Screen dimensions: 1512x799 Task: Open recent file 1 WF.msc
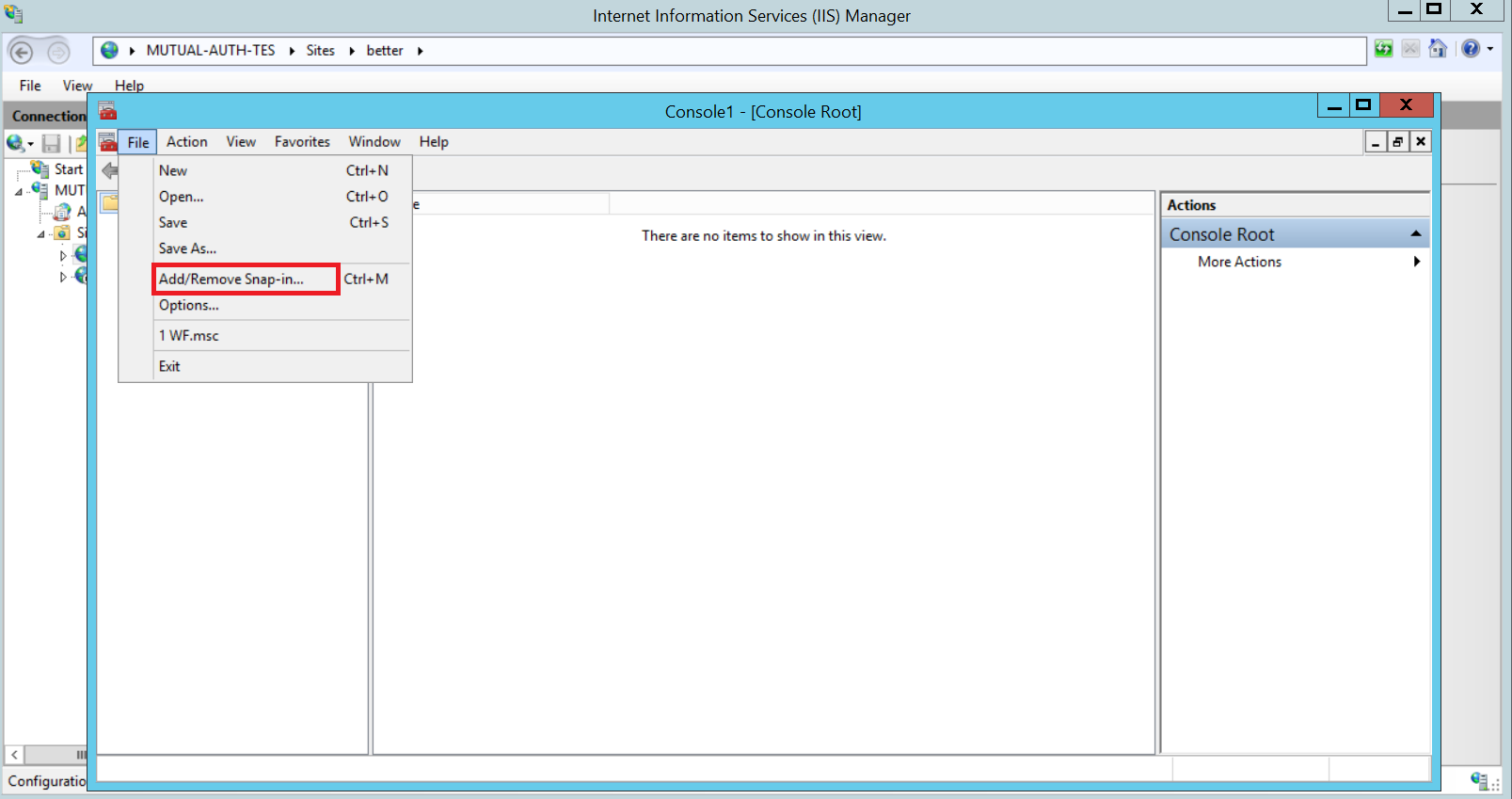(x=189, y=335)
